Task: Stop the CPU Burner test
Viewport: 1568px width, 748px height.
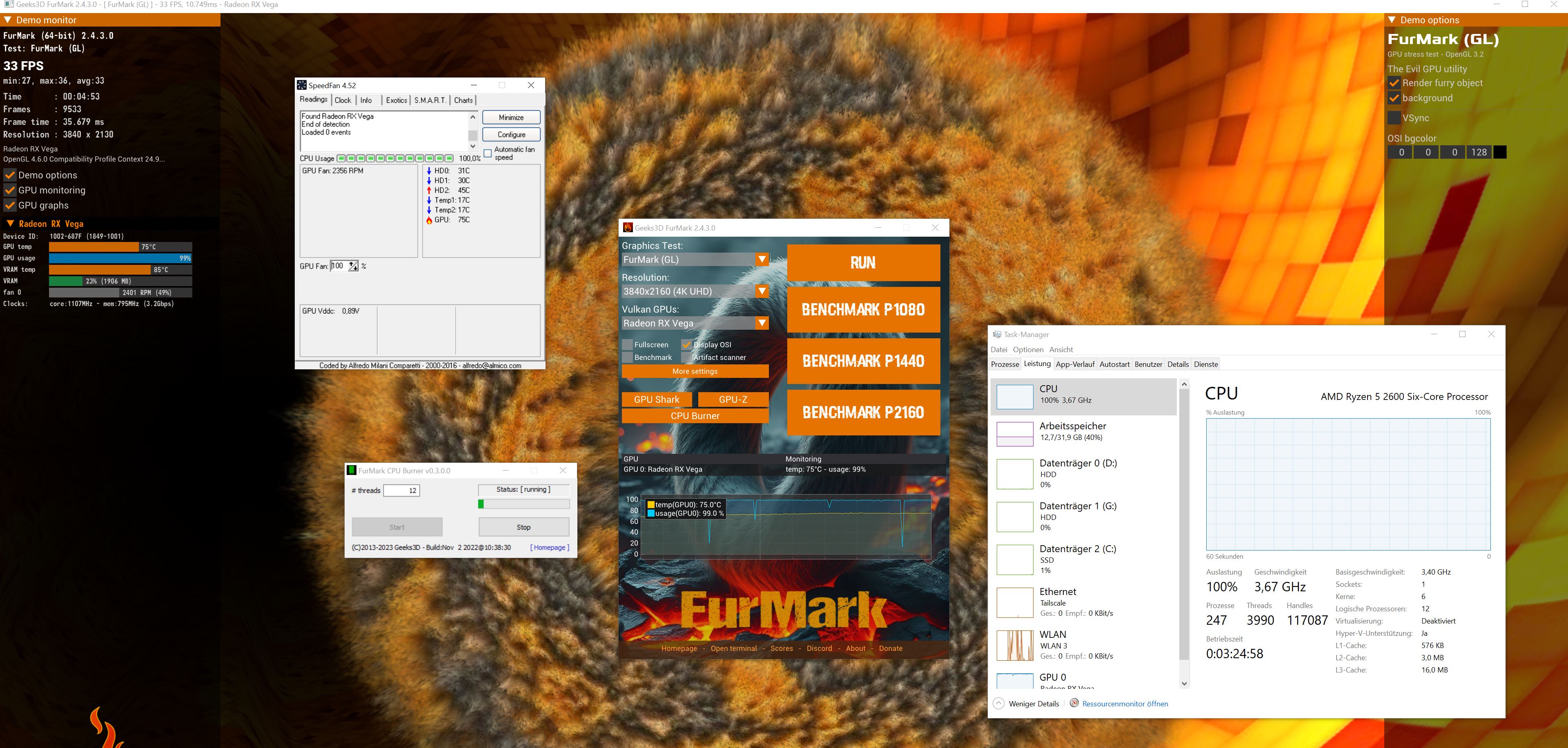Action: click(x=523, y=527)
